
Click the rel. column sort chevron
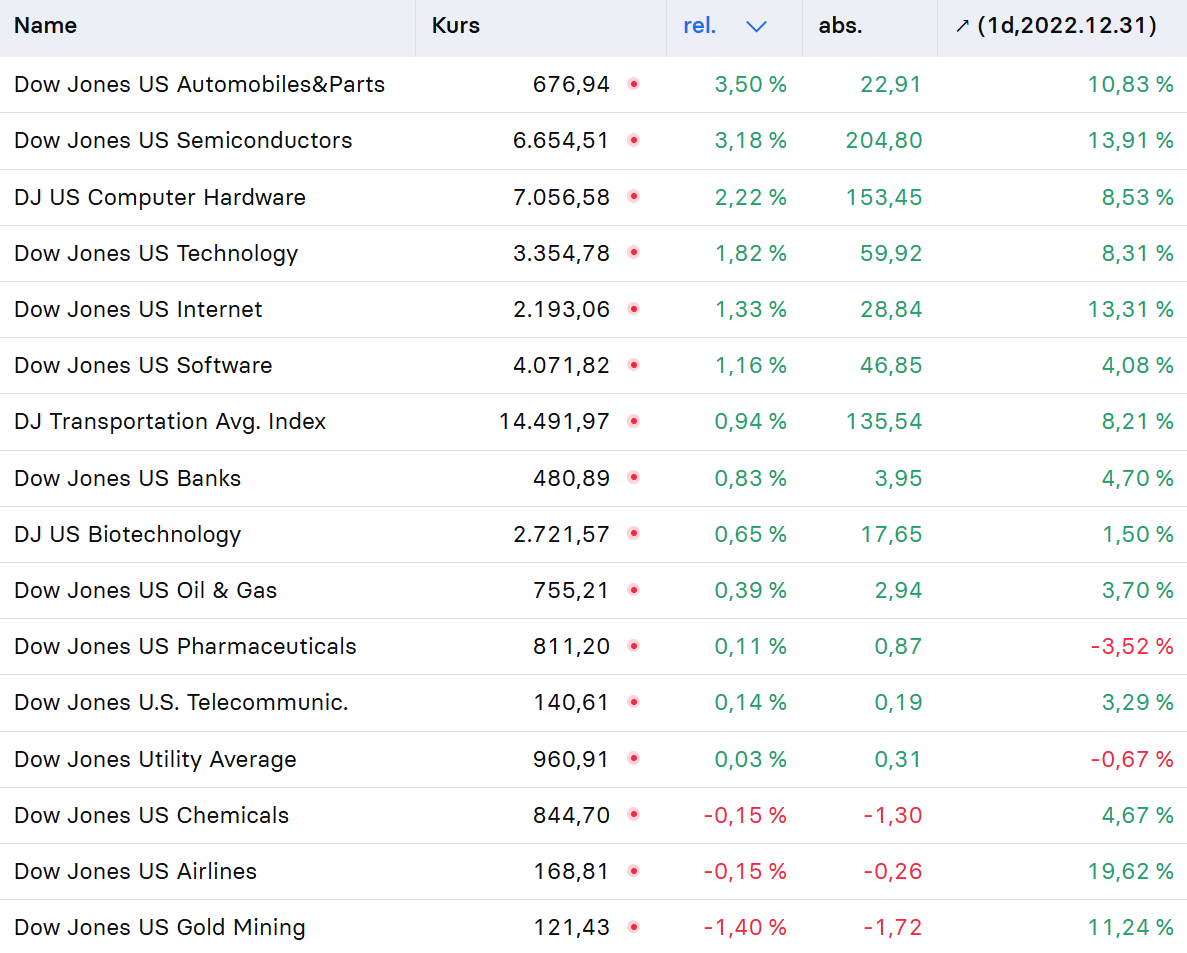[x=756, y=26]
